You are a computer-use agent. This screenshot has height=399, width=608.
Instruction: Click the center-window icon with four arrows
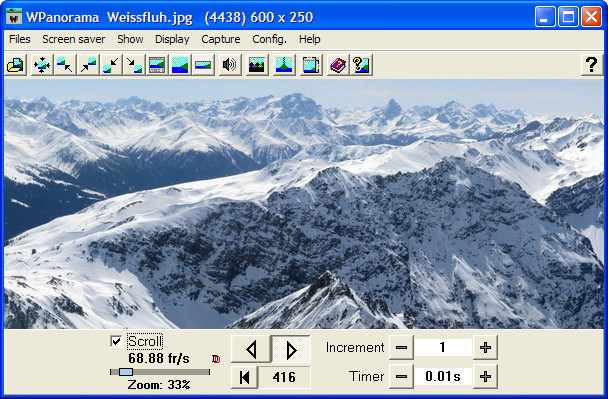click(x=41, y=65)
